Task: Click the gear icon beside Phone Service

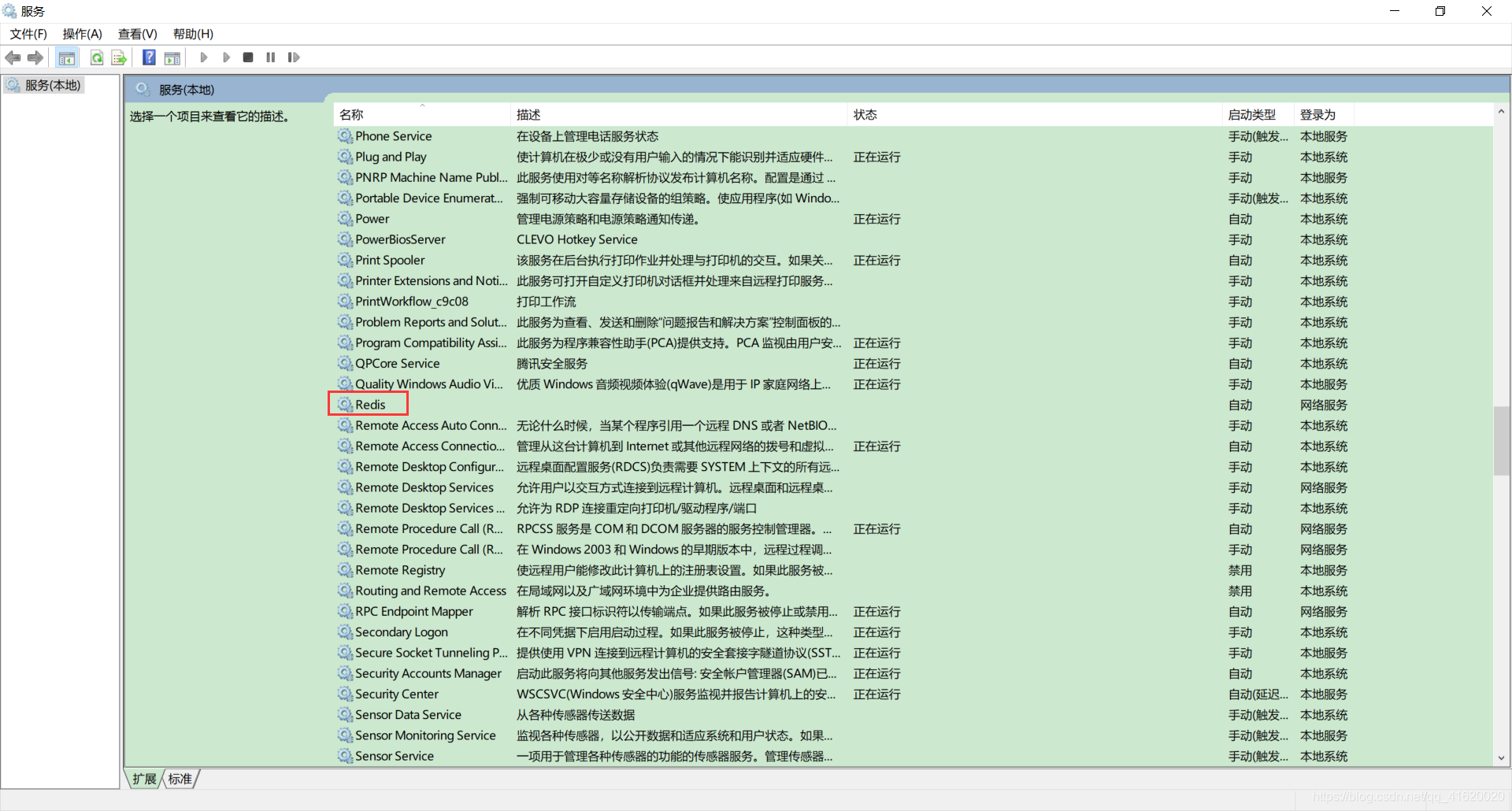Action: click(x=345, y=136)
